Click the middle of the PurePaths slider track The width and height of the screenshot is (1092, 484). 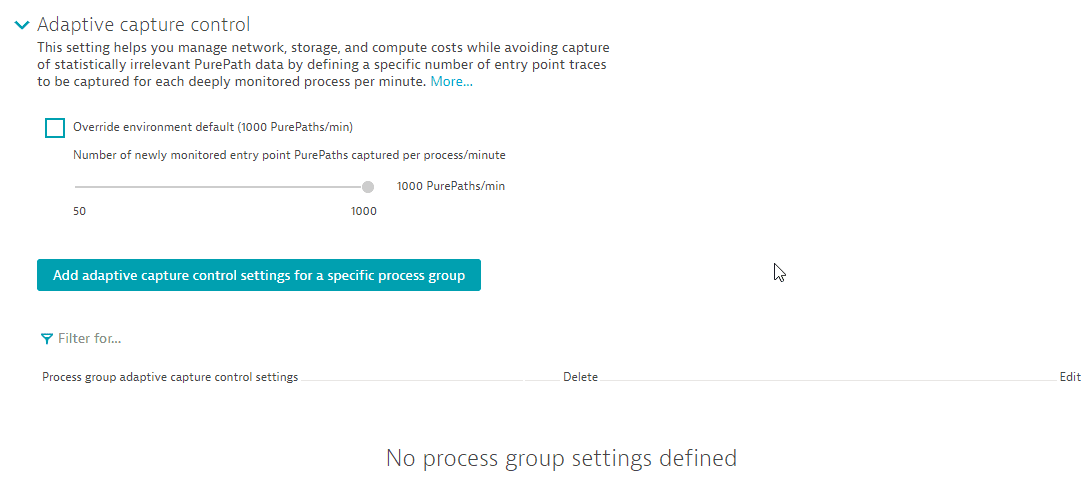221,186
